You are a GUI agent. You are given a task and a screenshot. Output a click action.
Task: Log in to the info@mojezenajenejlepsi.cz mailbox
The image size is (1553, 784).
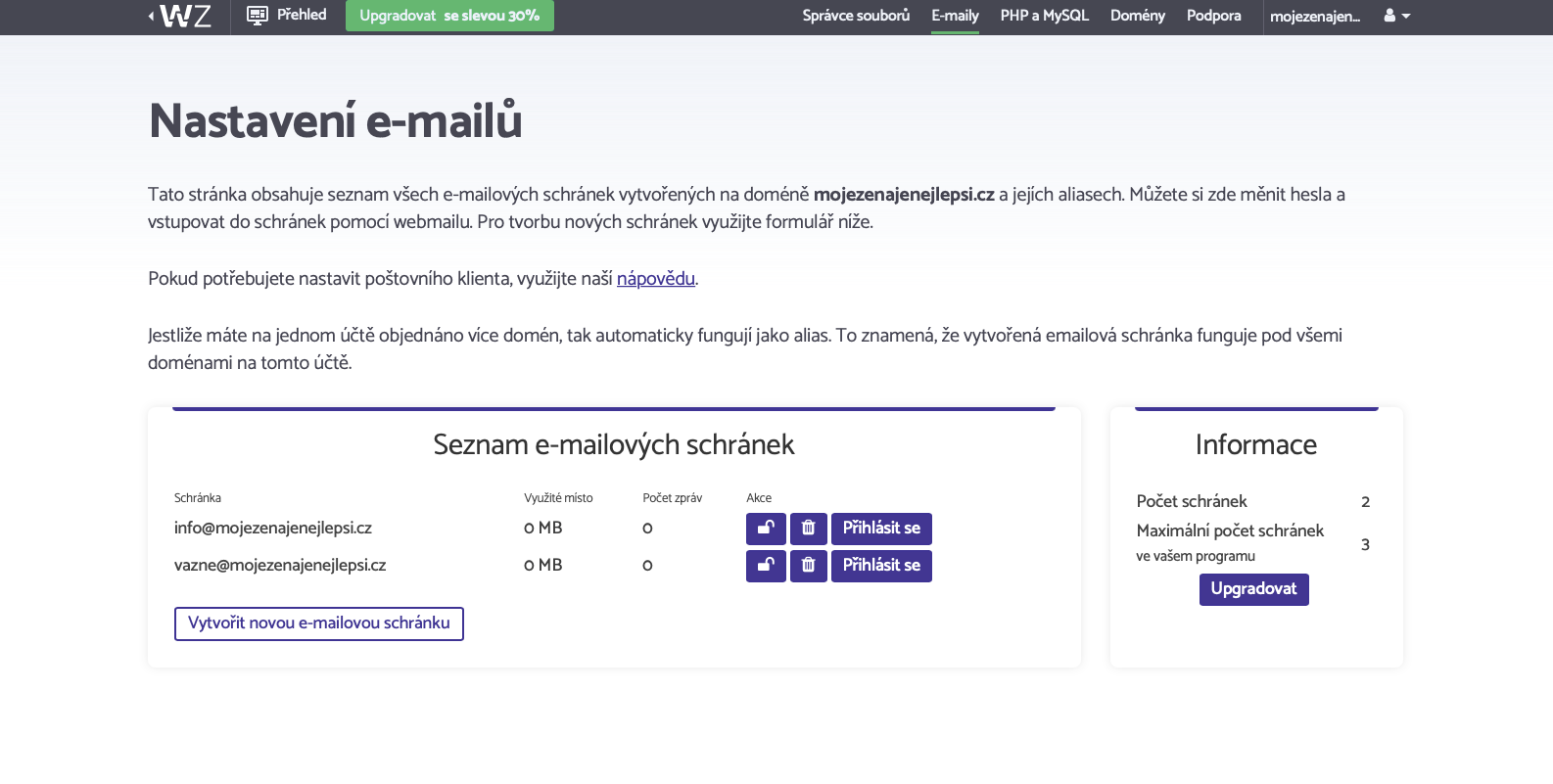coord(881,529)
